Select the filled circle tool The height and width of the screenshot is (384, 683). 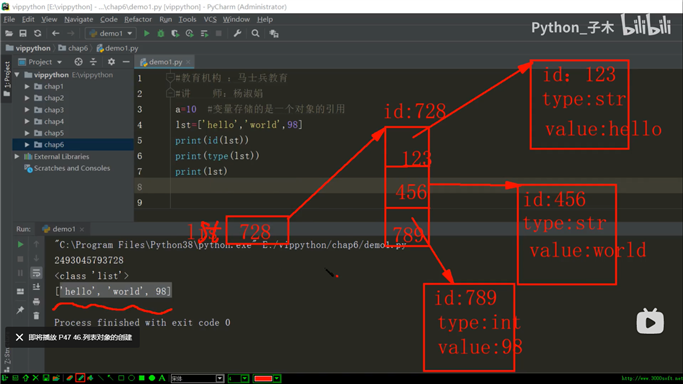click(152, 378)
